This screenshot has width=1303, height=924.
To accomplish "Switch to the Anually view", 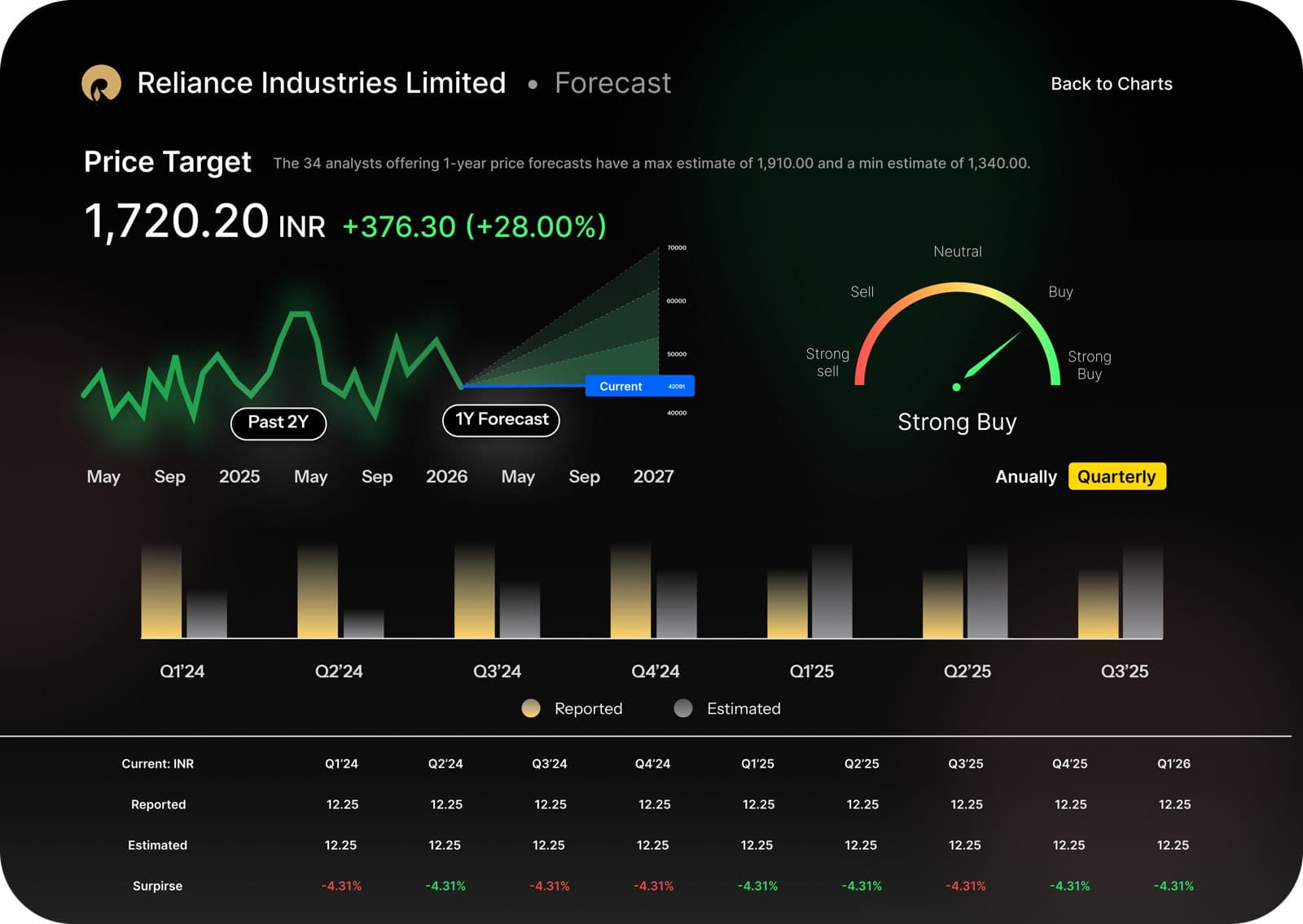I will point(1025,476).
